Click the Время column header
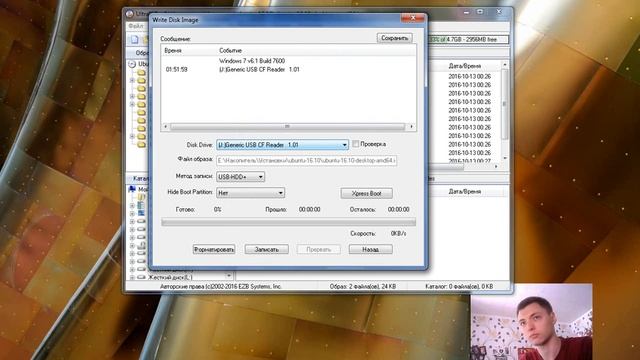 [173, 51]
